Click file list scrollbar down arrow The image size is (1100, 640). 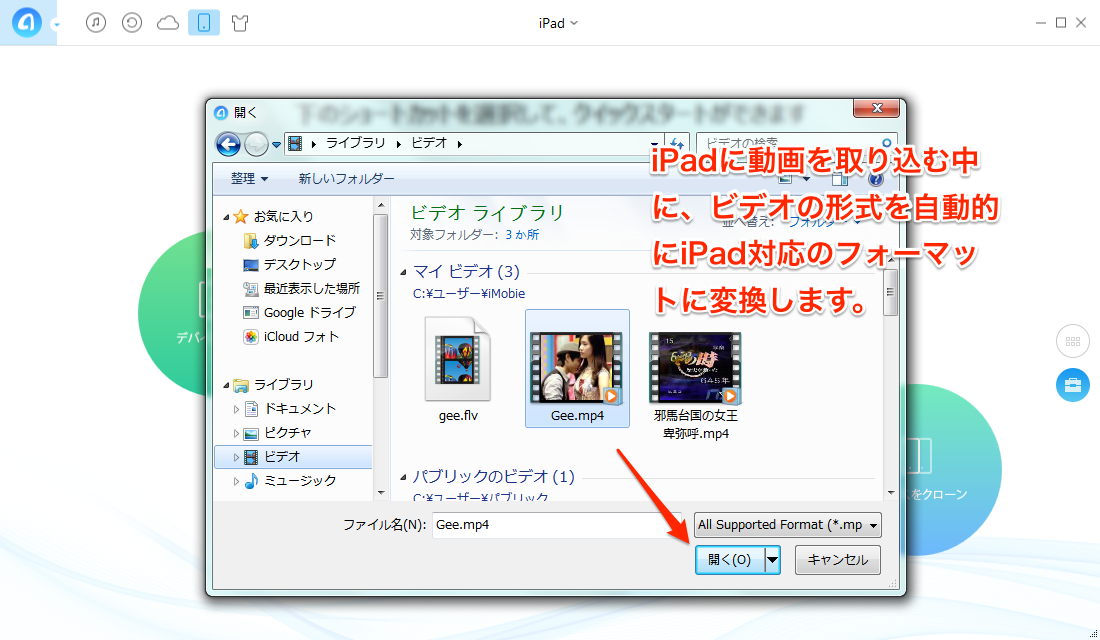coord(890,493)
